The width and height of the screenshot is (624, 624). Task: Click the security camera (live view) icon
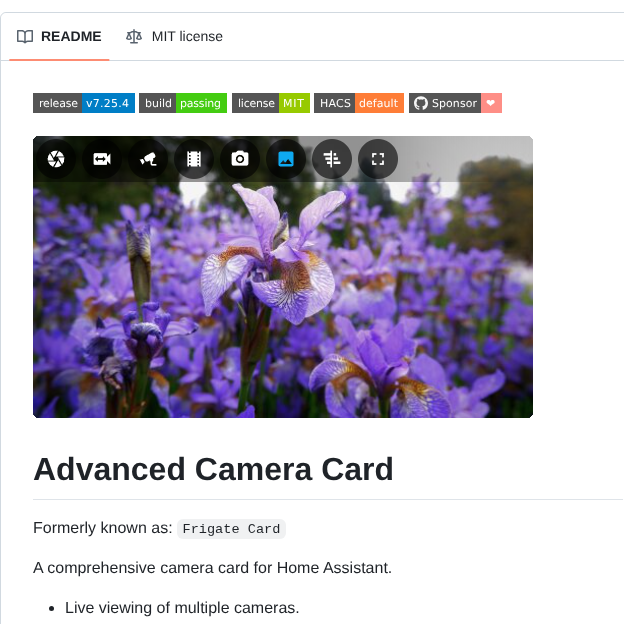pos(148,159)
